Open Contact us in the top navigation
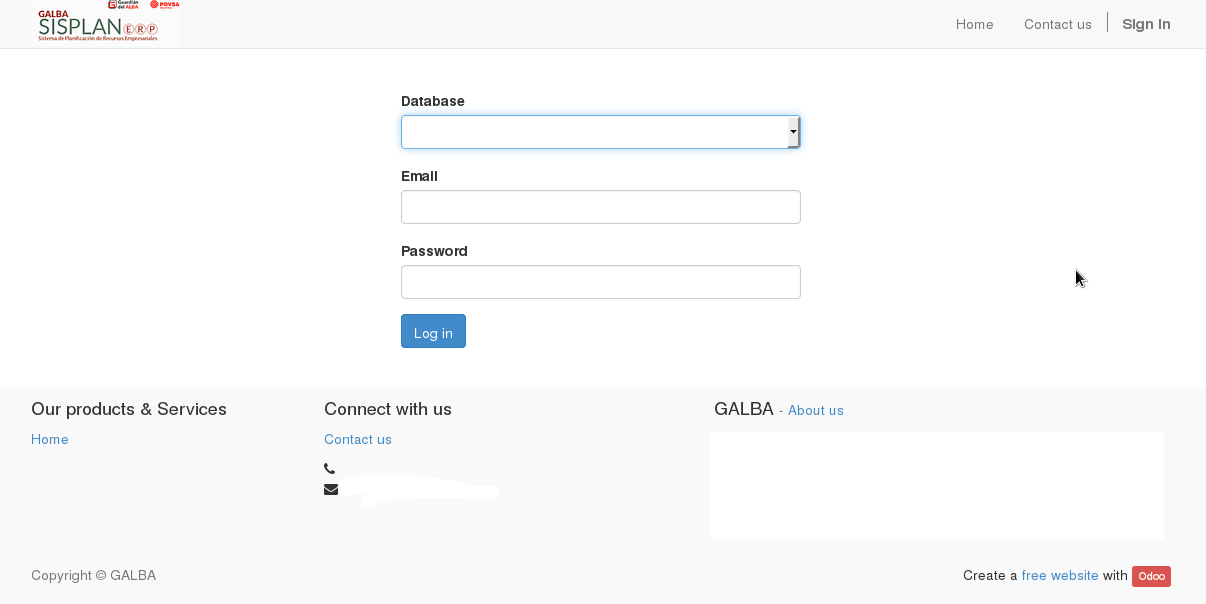This screenshot has height=604, width=1206. [1057, 24]
